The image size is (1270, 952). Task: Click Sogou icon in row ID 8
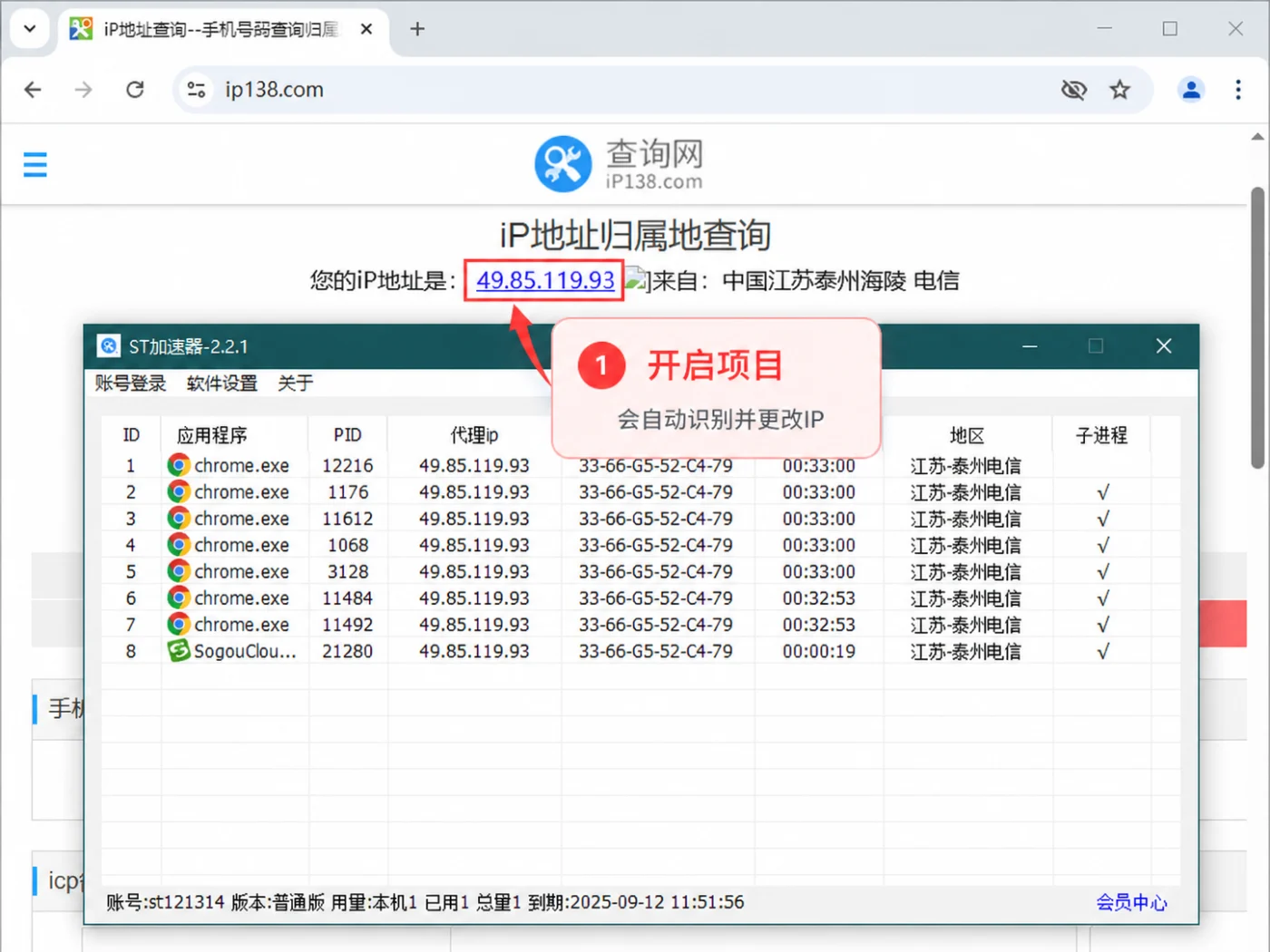click(179, 651)
